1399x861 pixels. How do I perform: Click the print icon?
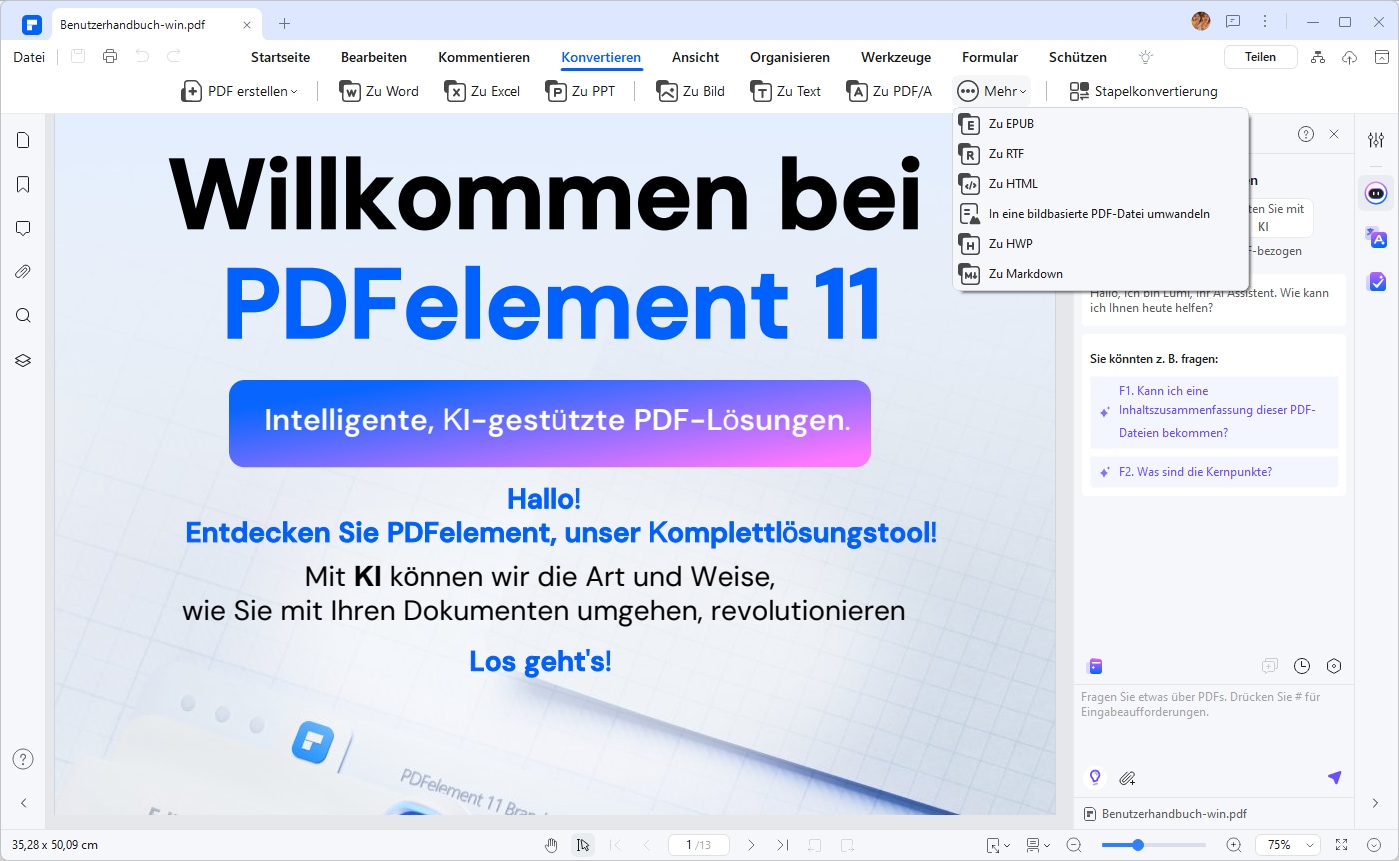point(110,57)
